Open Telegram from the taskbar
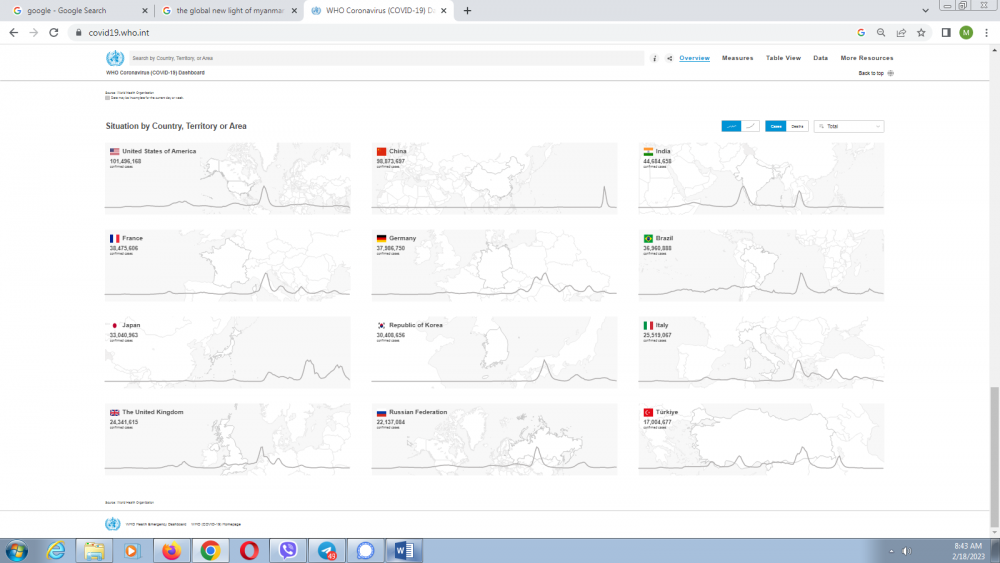This screenshot has width=1000, height=563. click(x=327, y=550)
